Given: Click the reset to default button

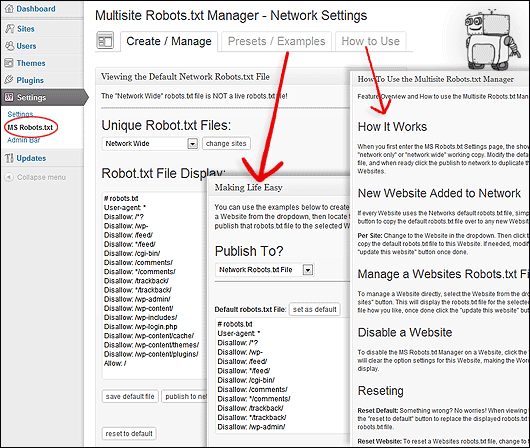Looking at the screenshot, I should tap(129, 433).
